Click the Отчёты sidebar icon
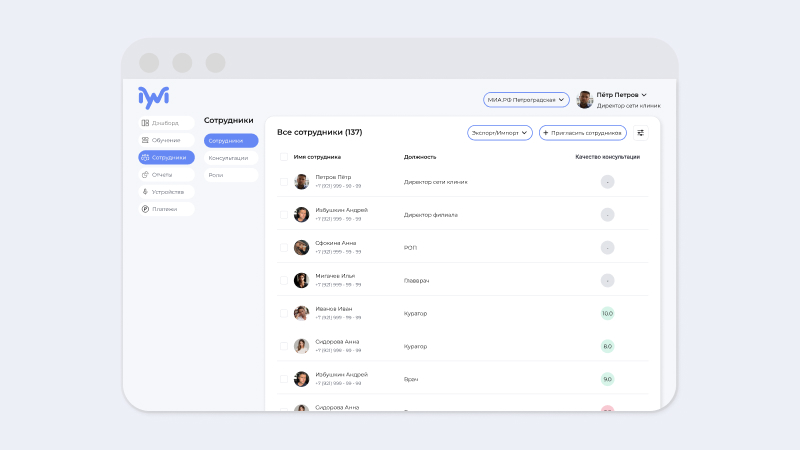Image resolution: width=800 pixels, height=450 pixels. coord(145,174)
